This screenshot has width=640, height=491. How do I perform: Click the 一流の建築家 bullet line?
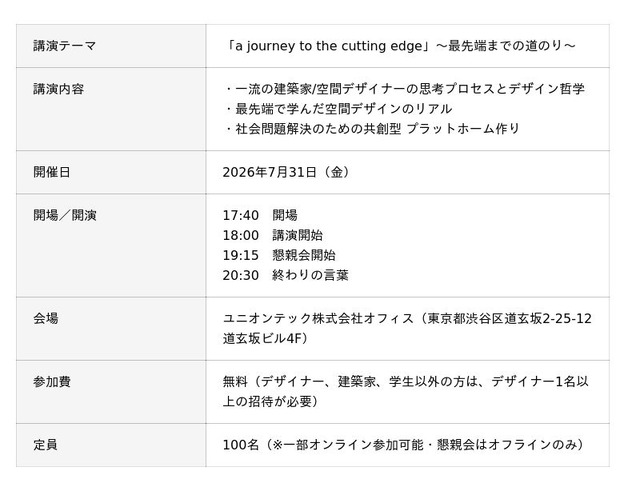point(404,89)
